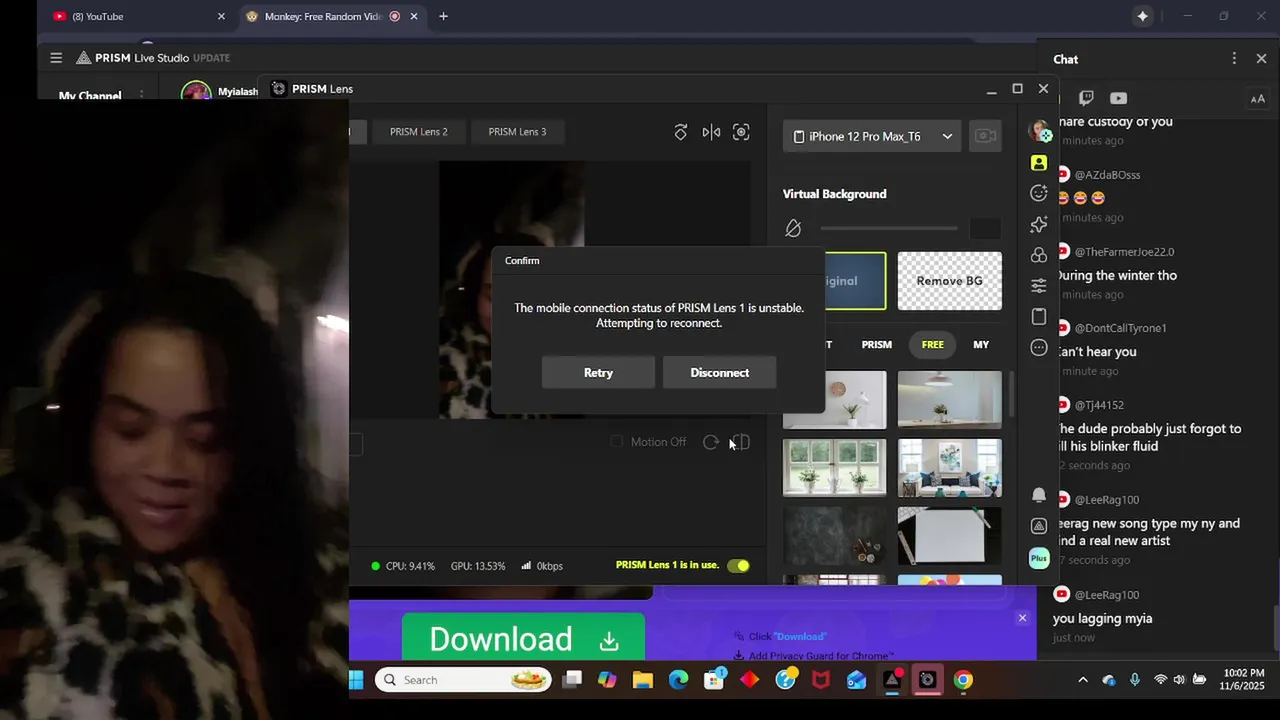The image size is (1280, 720).
Task: Choose the pendant lamp room background
Action: pos(949,399)
